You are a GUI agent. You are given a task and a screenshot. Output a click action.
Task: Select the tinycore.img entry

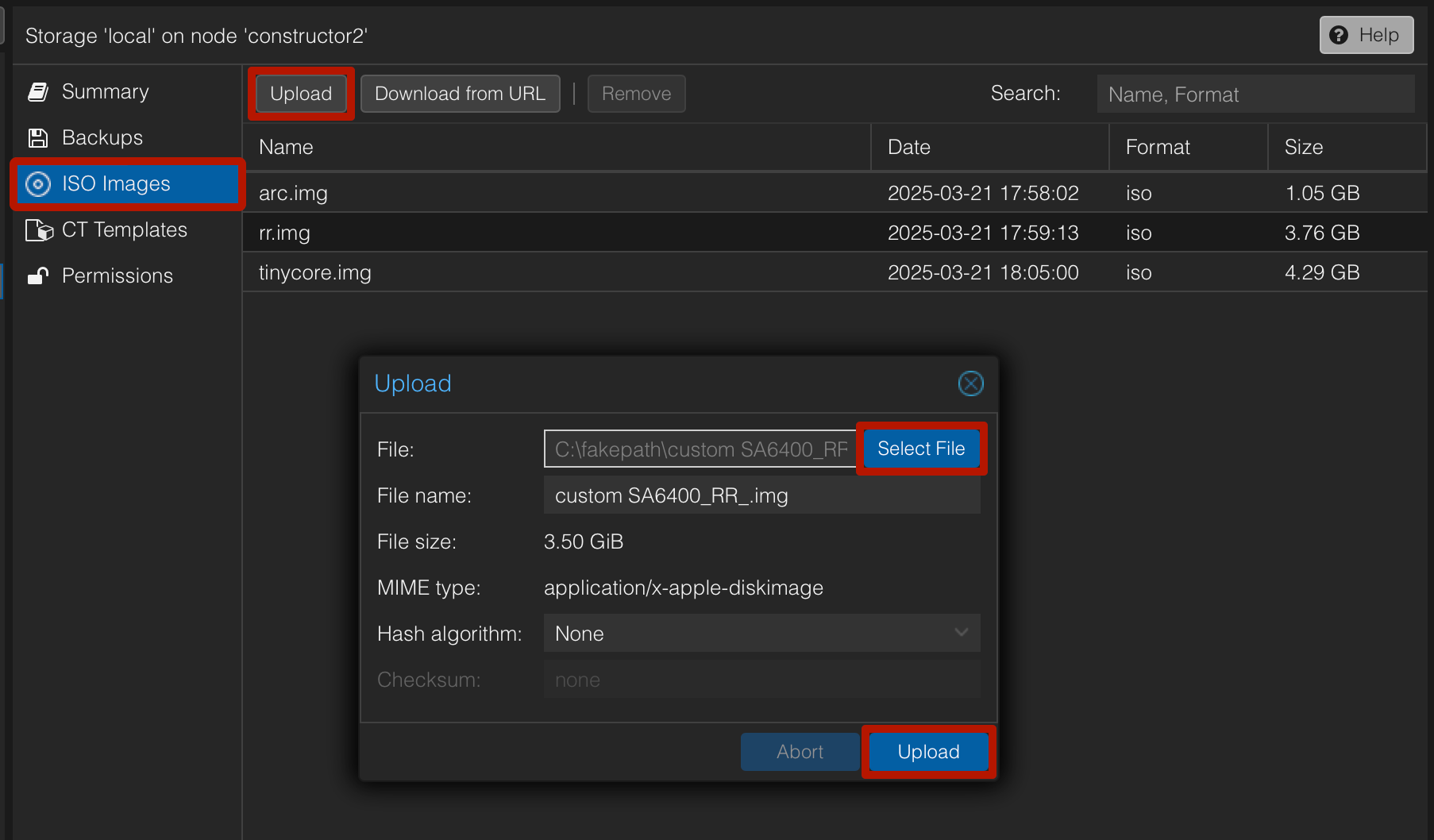pyautogui.click(x=556, y=272)
